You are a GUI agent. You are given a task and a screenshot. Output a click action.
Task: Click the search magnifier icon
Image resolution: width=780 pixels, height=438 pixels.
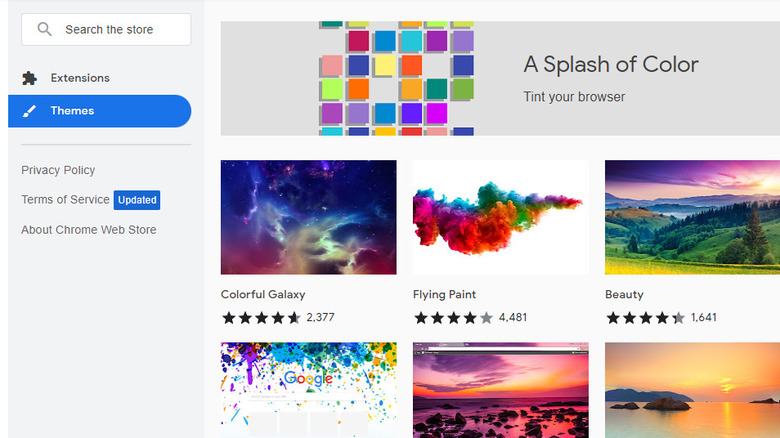(44, 29)
